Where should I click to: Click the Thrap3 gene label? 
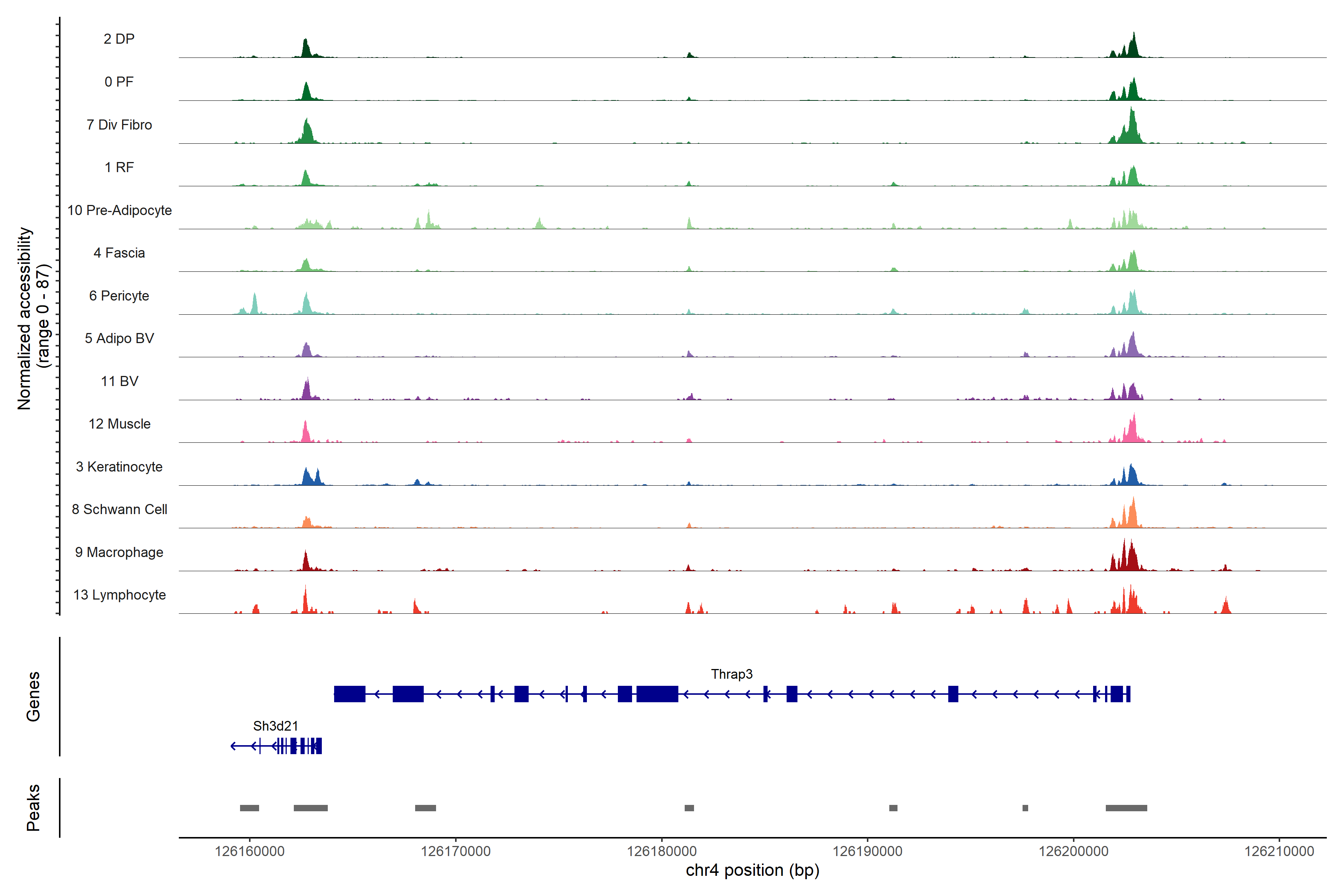pos(731,674)
